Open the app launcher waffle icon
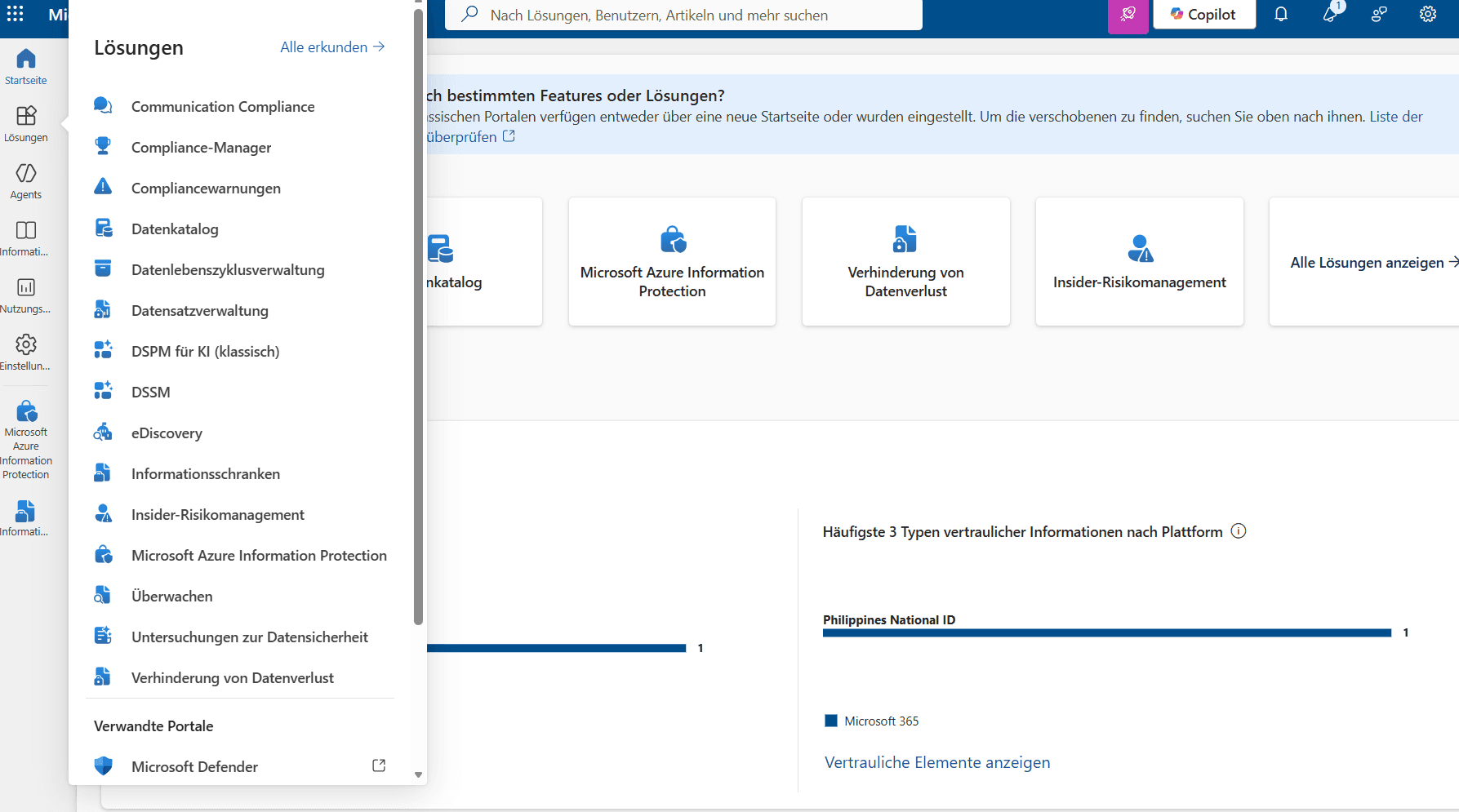This screenshot has width=1459, height=812. [15, 14]
